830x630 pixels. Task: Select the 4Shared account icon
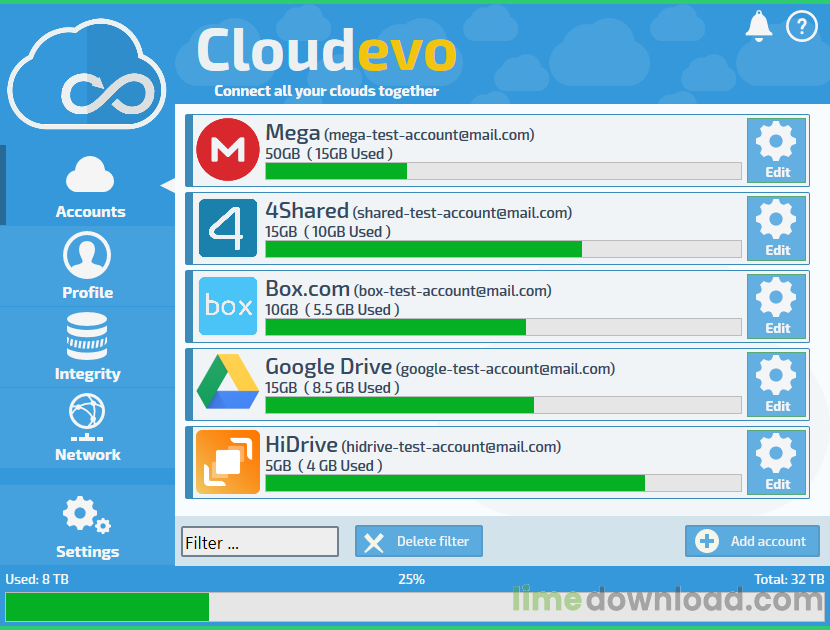[x=228, y=228]
